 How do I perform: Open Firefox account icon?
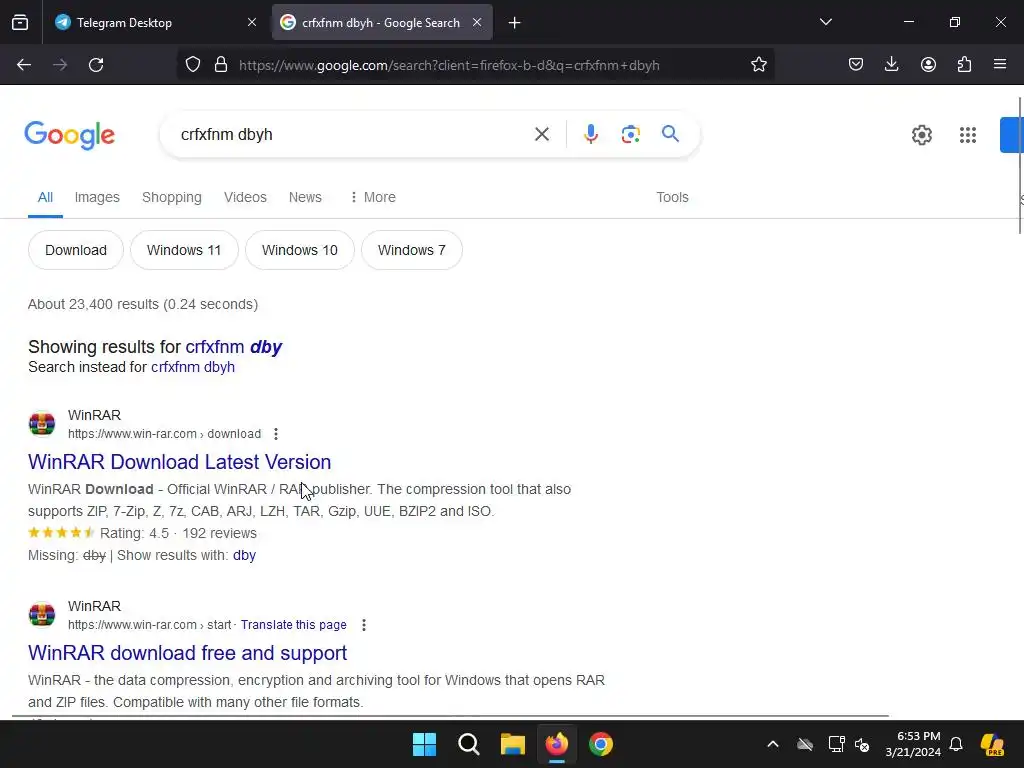click(x=928, y=65)
